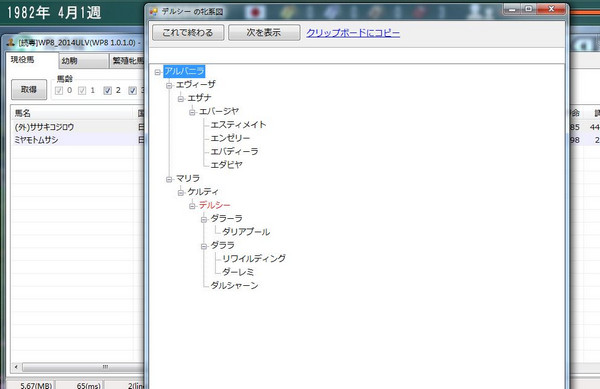The image size is (600, 389).
Task: Select the マリラ tree label
Action: point(188,178)
